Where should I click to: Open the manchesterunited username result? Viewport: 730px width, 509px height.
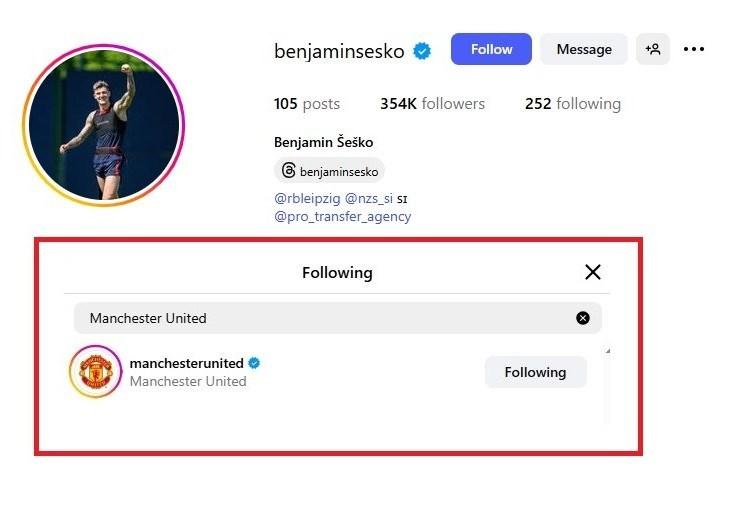tap(187, 363)
